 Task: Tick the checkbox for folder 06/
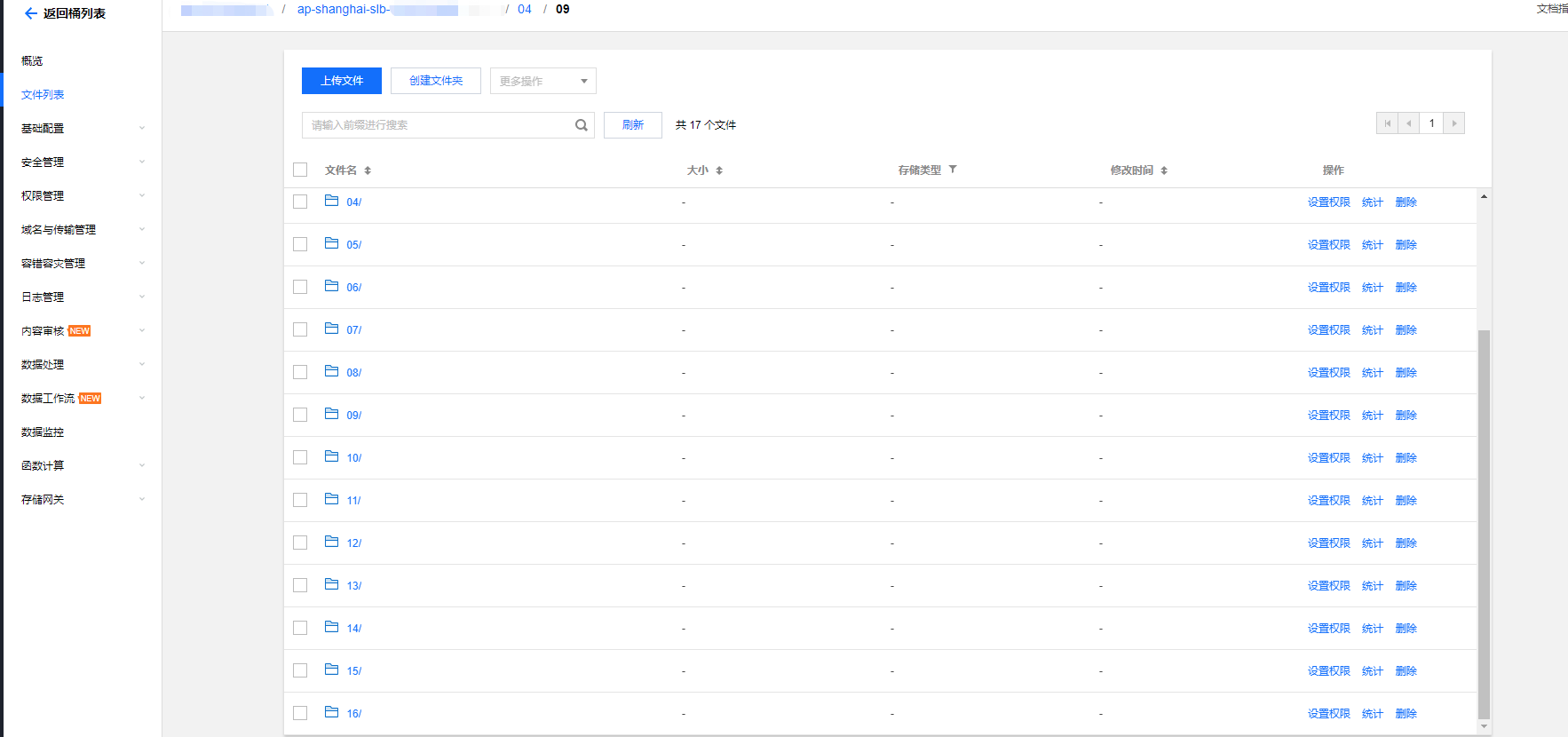300,287
